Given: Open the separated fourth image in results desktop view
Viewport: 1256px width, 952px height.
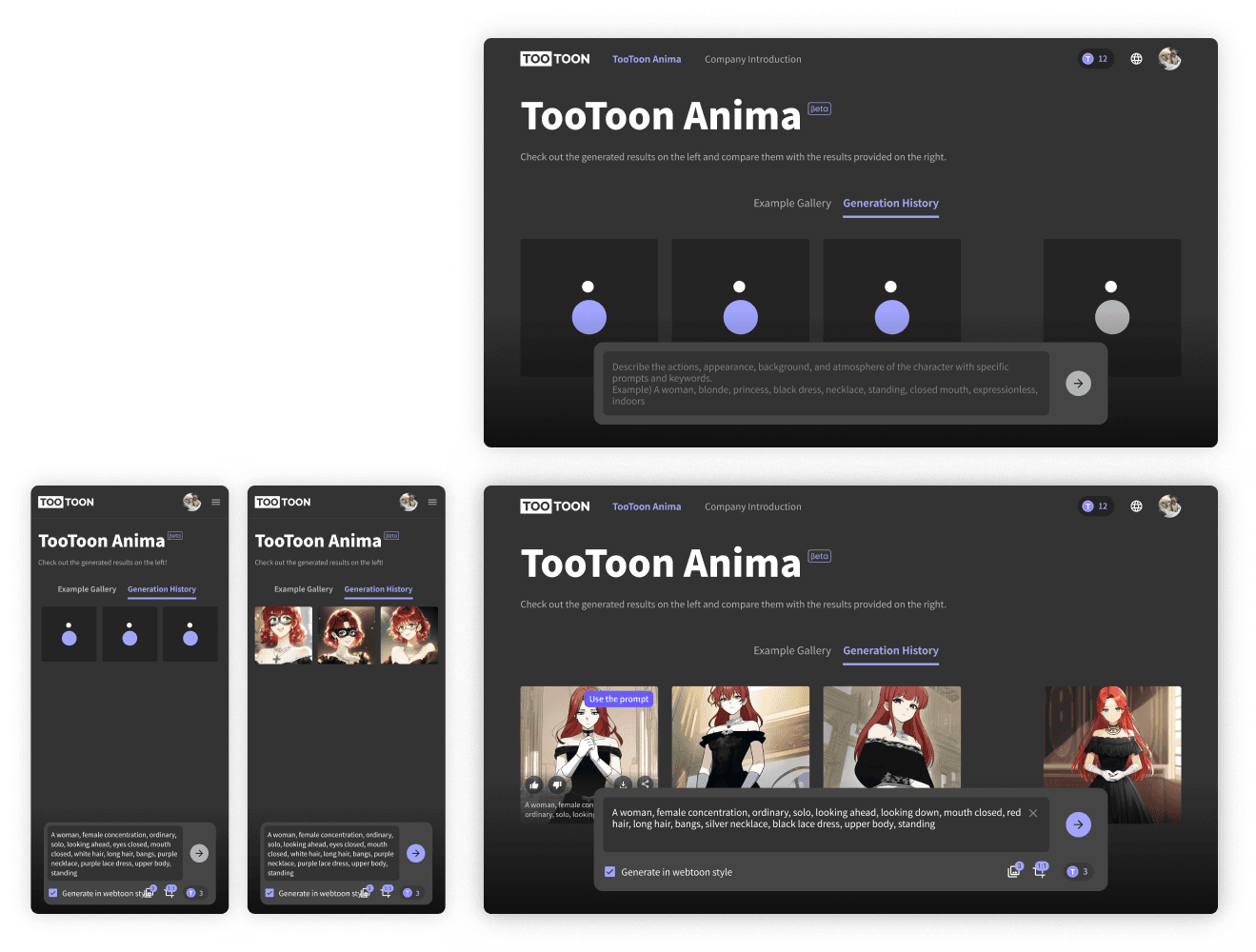Looking at the screenshot, I should (x=1112, y=754).
